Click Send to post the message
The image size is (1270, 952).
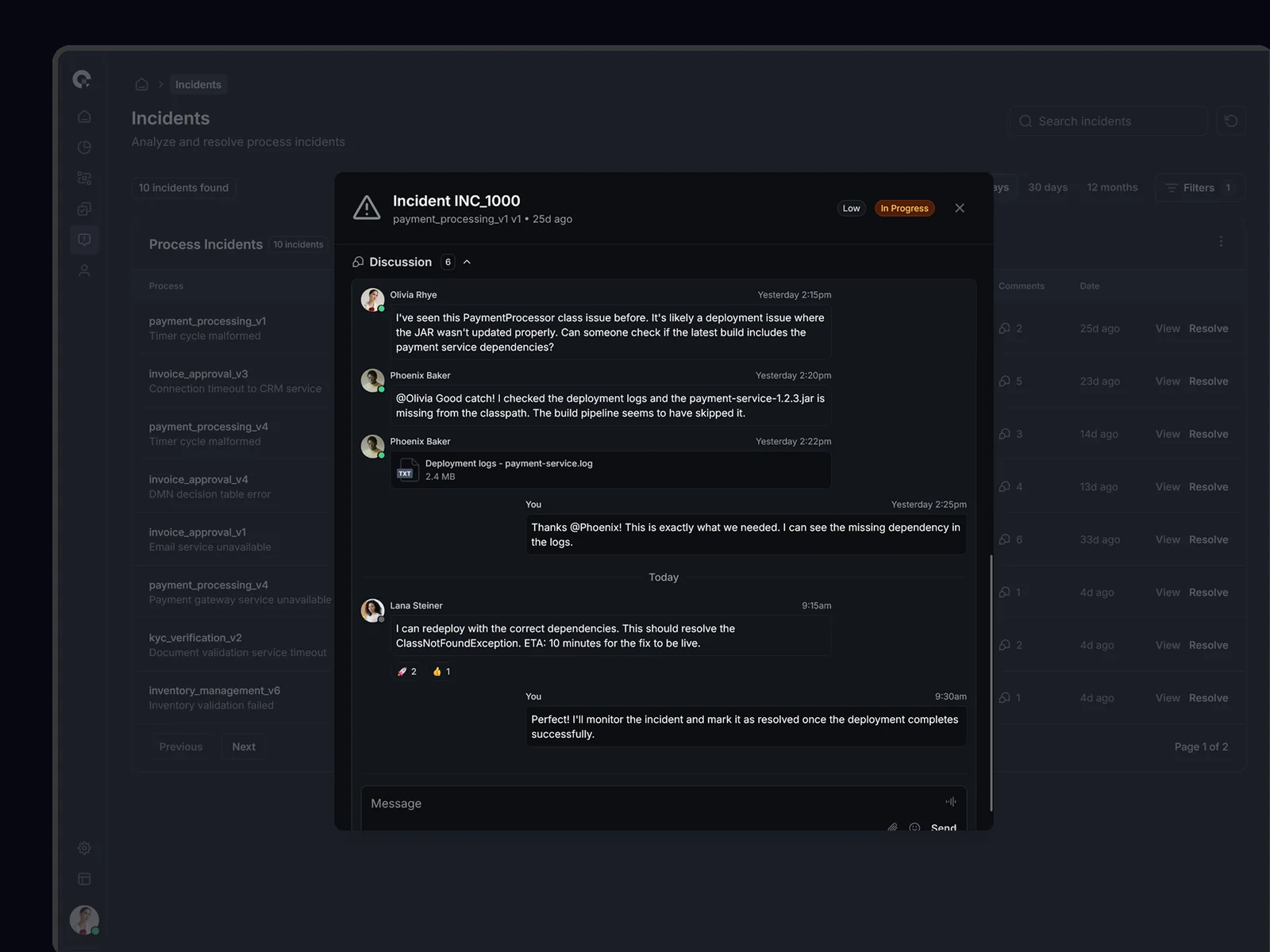[x=943, y=827]
